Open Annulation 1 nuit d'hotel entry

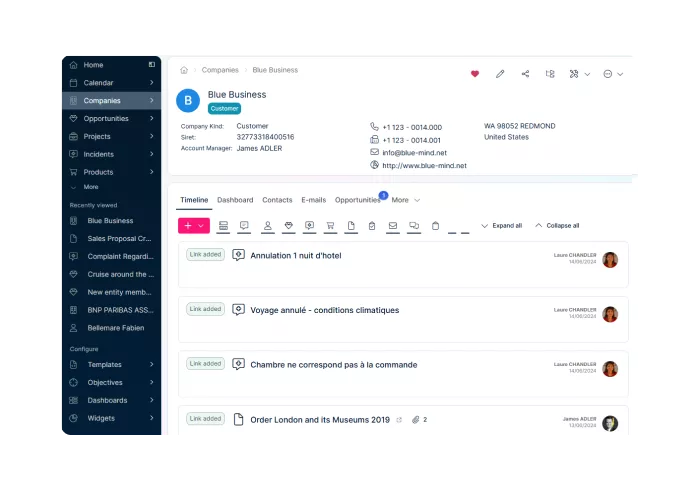click(x=296, y=256)
